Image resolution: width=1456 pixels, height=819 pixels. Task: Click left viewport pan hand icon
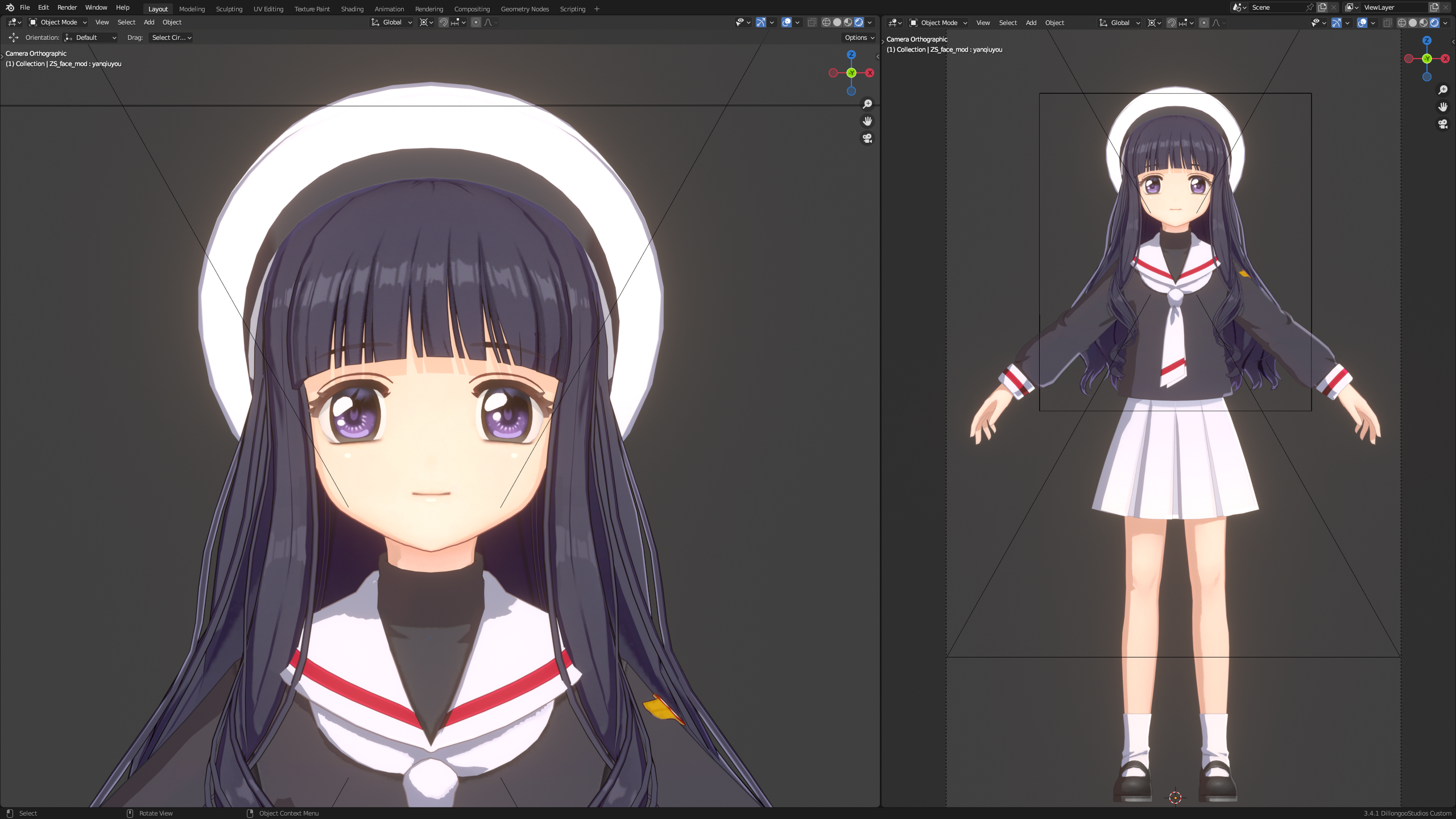click(x=867, y=121)
